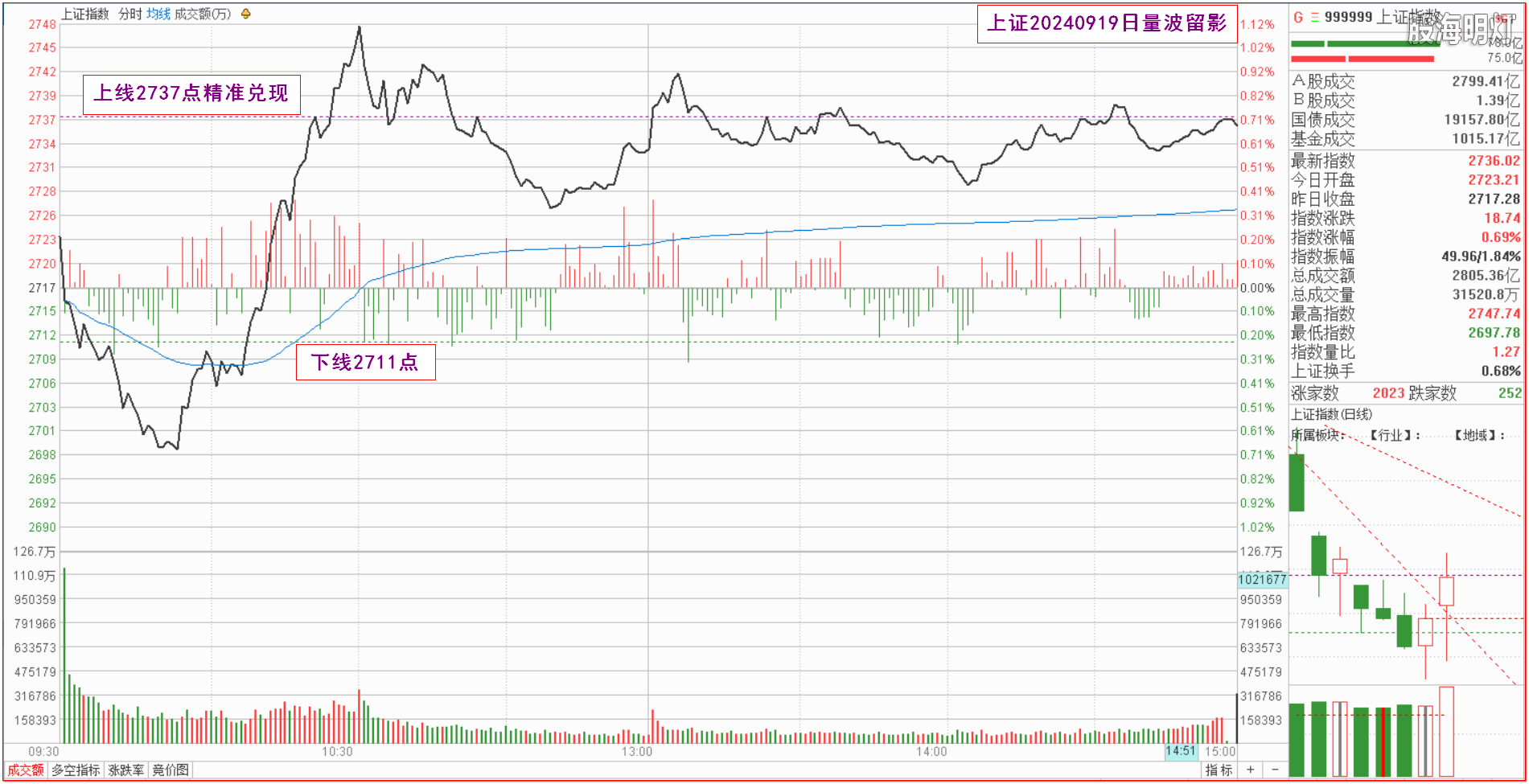
Task: Click the 999999 上证指数 code title
Action: 1383,17
